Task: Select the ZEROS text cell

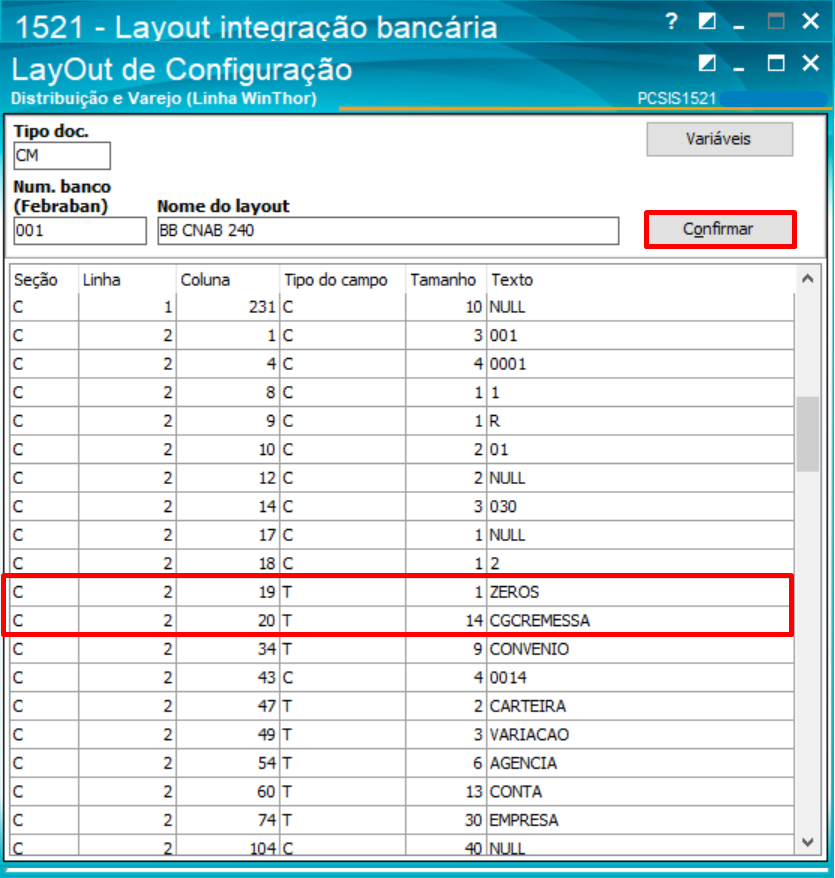Action: tap(640, 592)
